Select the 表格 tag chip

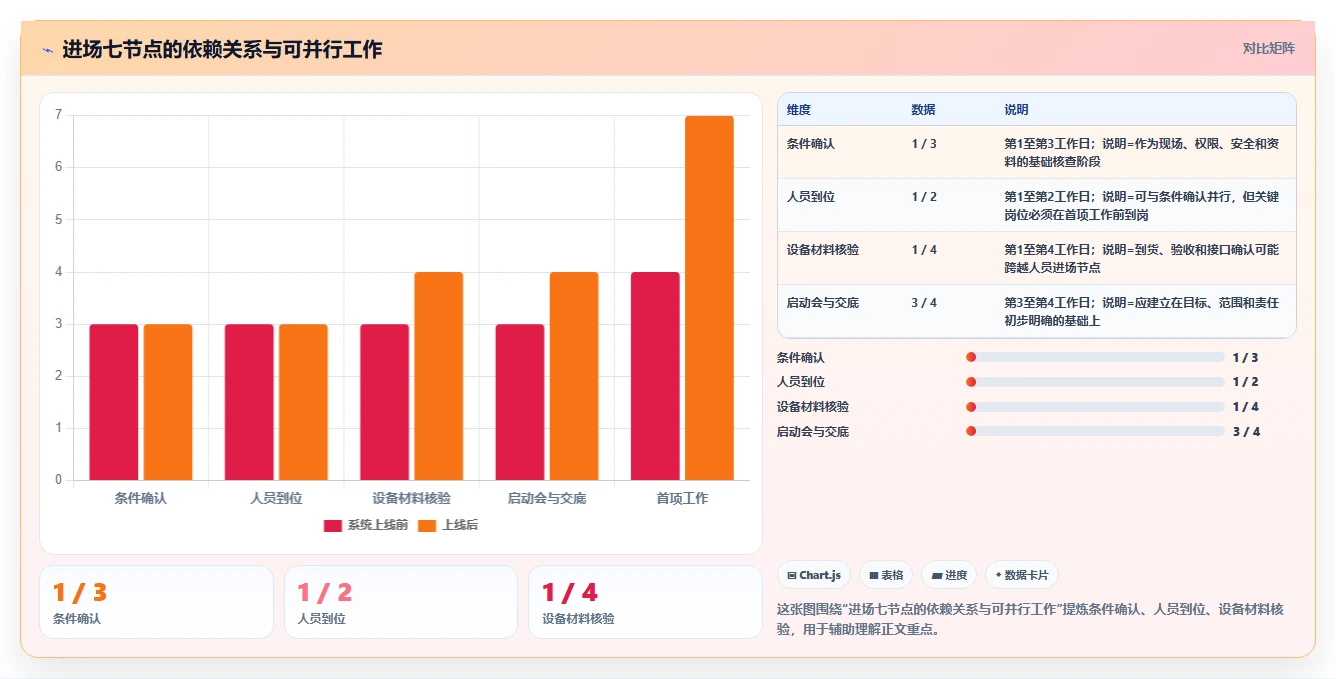886,575
